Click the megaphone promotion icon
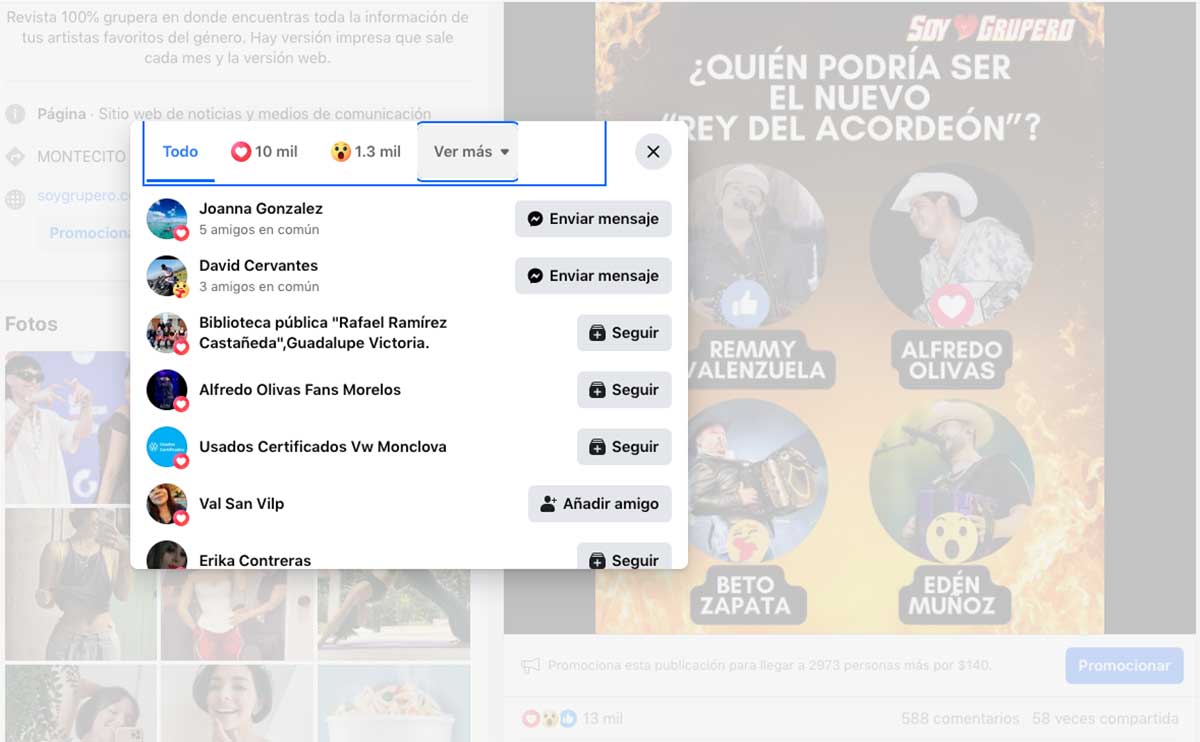The width and height of the screenshot is (1200, 742). pyautogui.click(x=531, y=665)
